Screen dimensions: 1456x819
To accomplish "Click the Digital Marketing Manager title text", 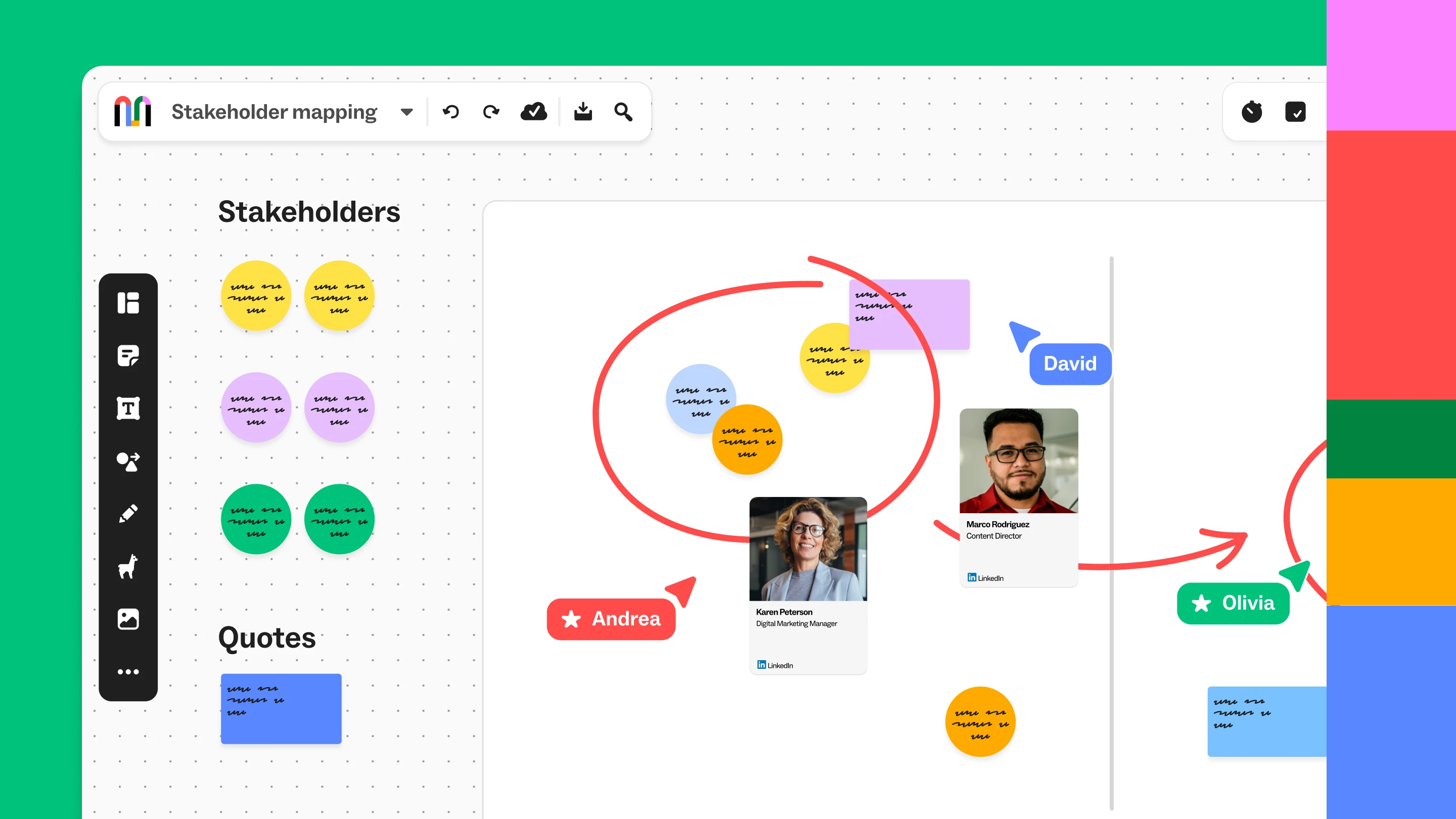I will (x=796, y=623).
